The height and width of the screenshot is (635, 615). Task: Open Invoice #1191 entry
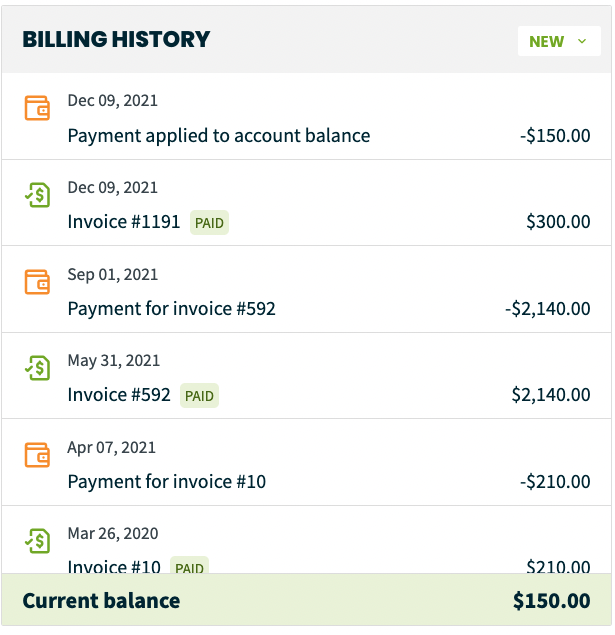click(123, 222)
